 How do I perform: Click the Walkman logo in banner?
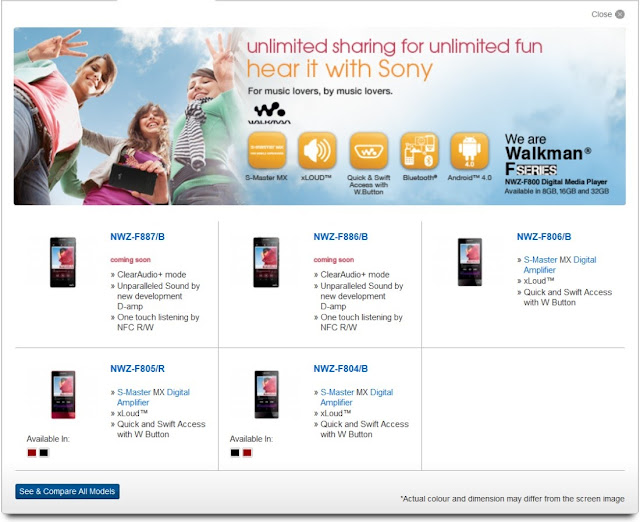pyautogui.click(x=269, y=113)
